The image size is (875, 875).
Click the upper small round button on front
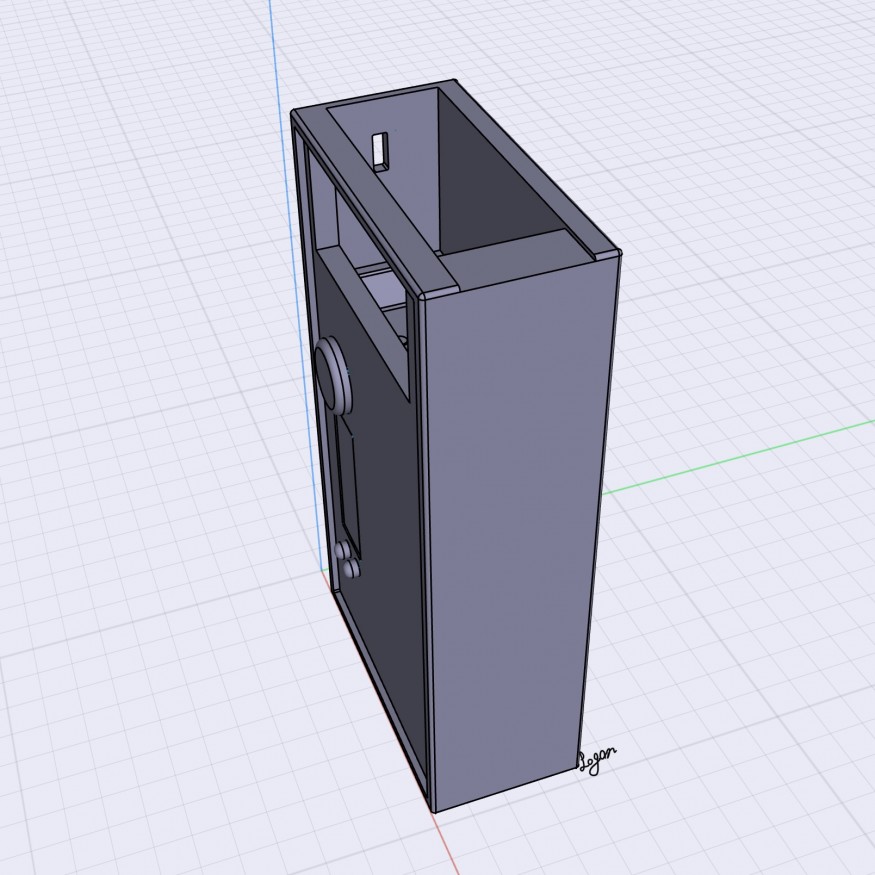(x=343, y=551)
